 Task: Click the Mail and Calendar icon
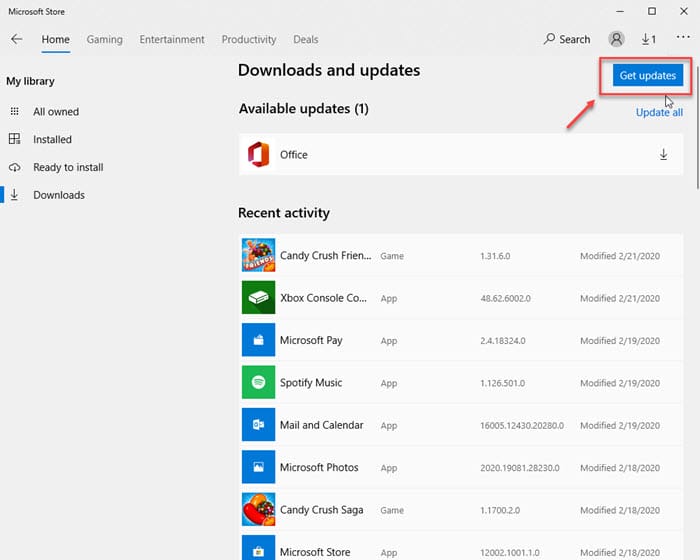click(x=258, y=425)
